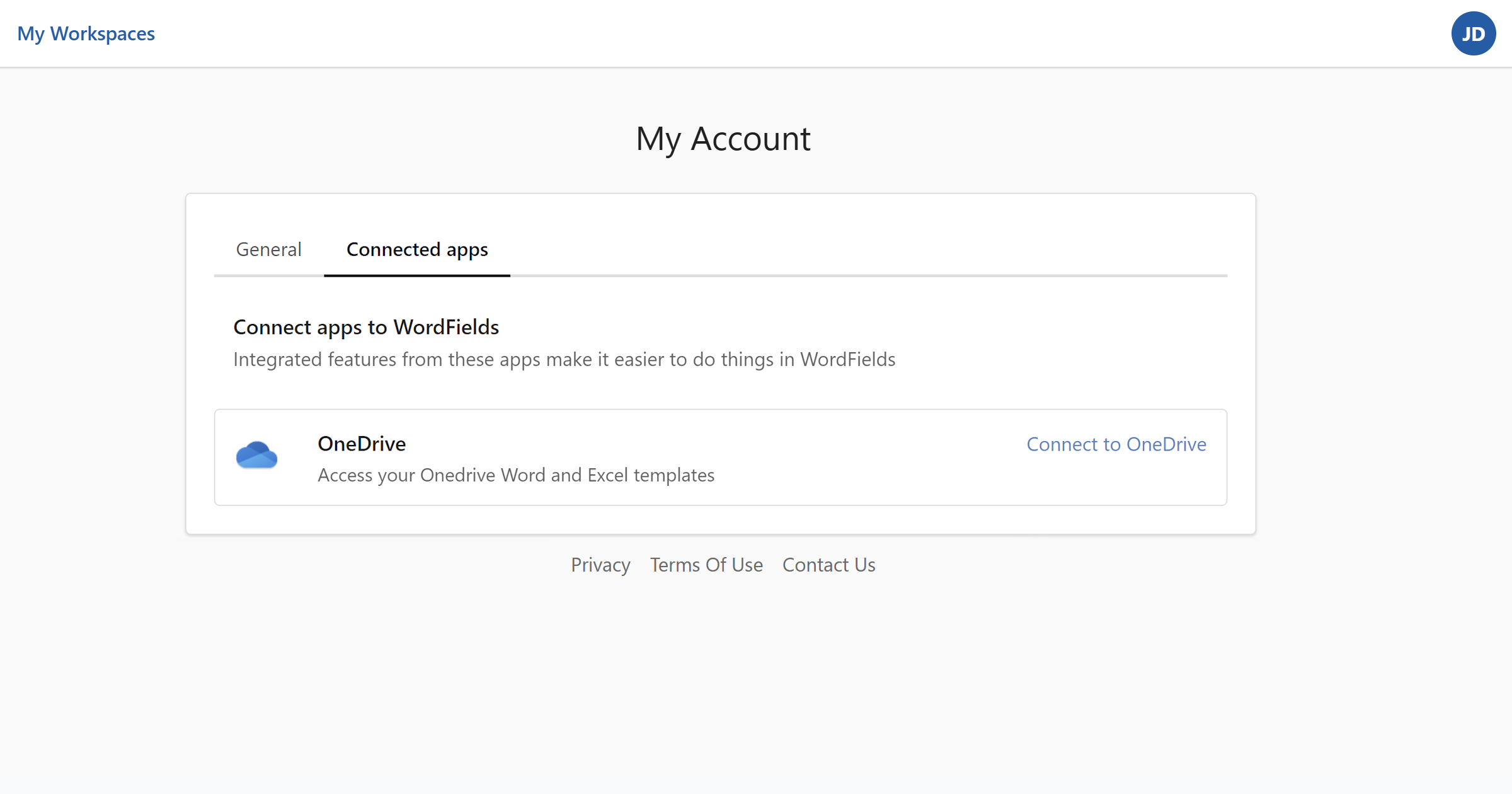Click 'Access your Onedrive Word and Excel templates' text
1512x794 pixels.
tap(516, 475)
